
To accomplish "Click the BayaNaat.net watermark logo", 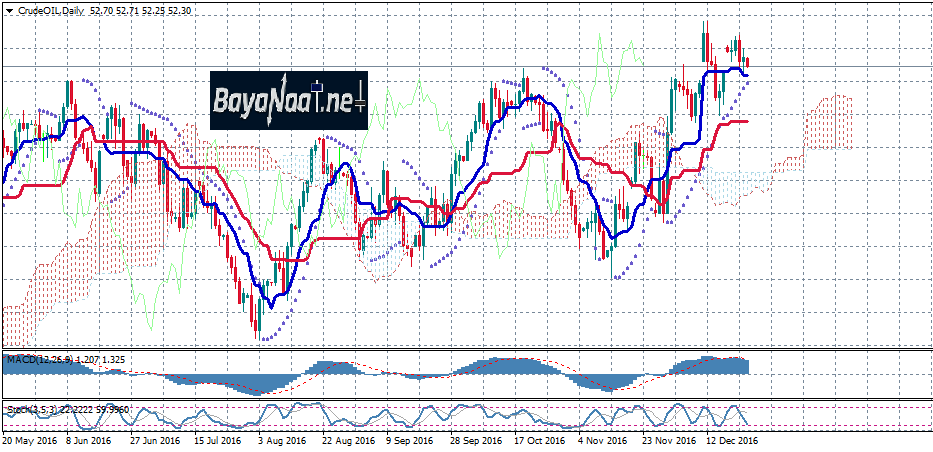I will point(288,100).
